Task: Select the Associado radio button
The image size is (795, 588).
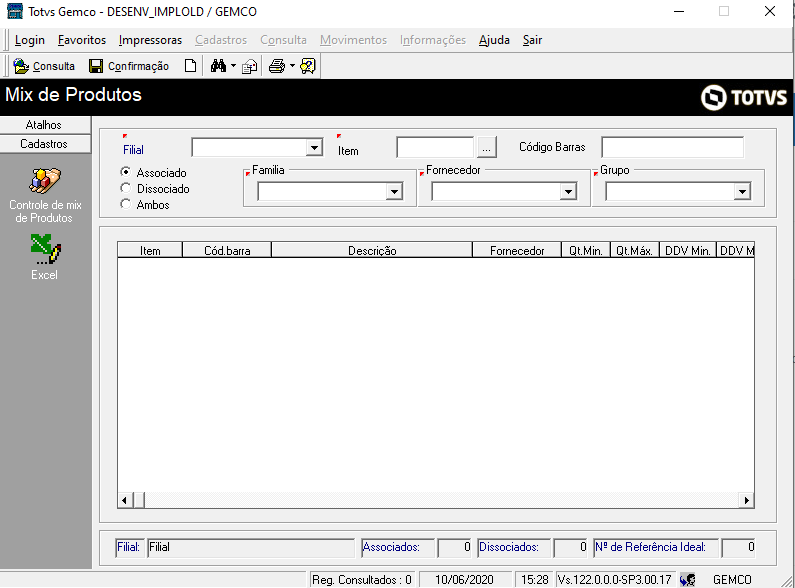Action: point(126,172)
